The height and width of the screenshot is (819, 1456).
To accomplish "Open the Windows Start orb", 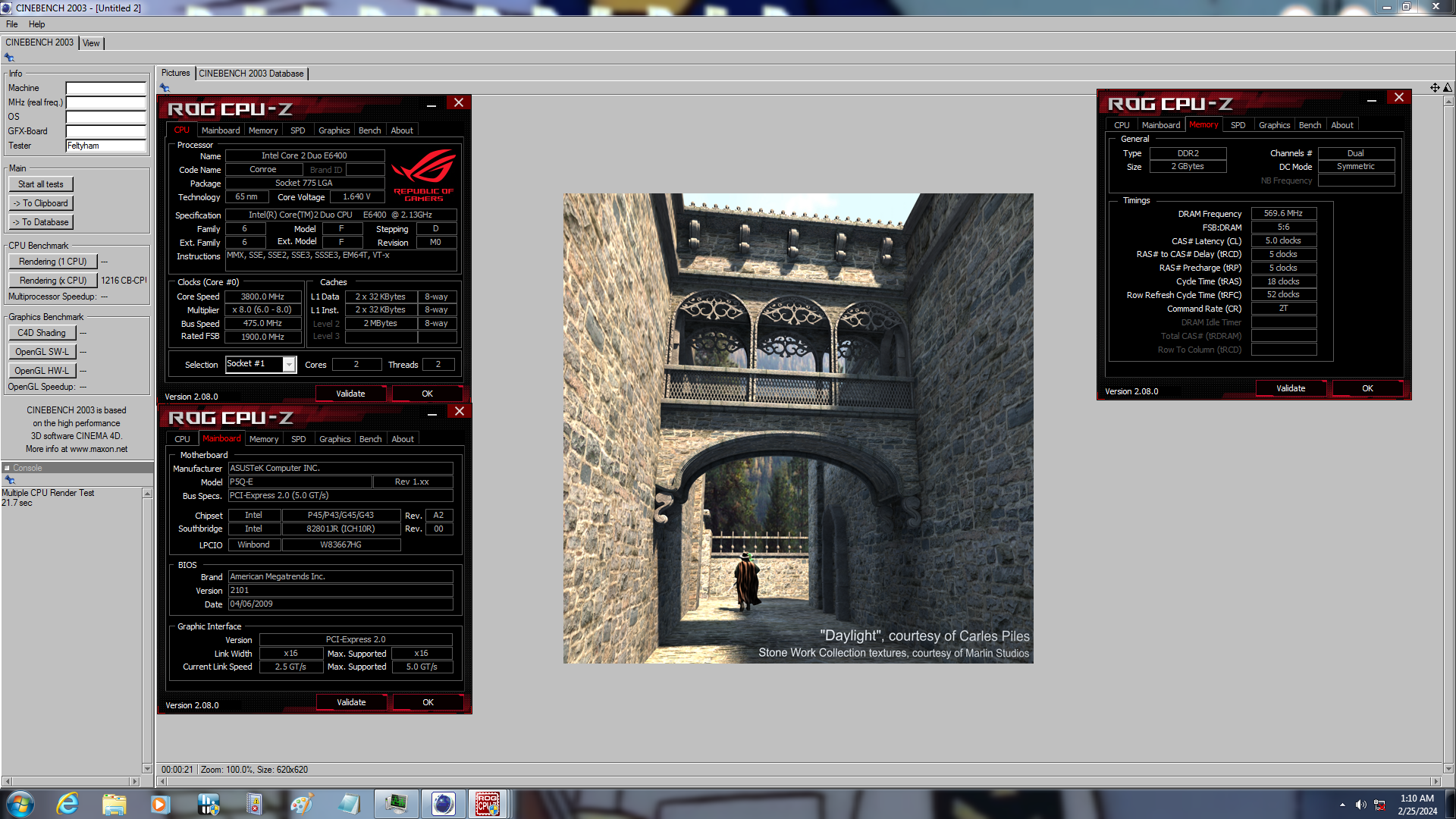I will point(20,803).
